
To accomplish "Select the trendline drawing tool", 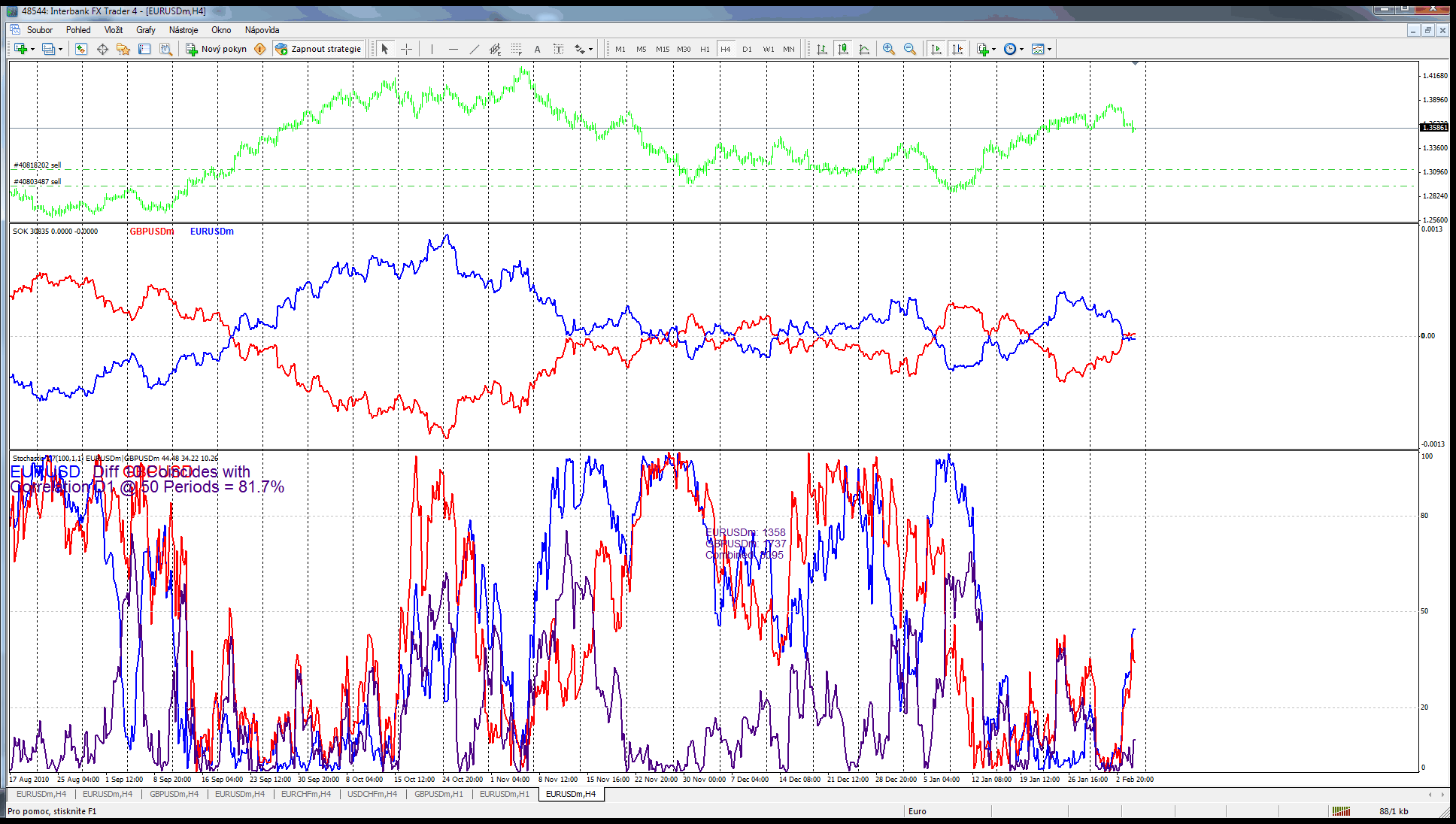I will tap(474, 49).
